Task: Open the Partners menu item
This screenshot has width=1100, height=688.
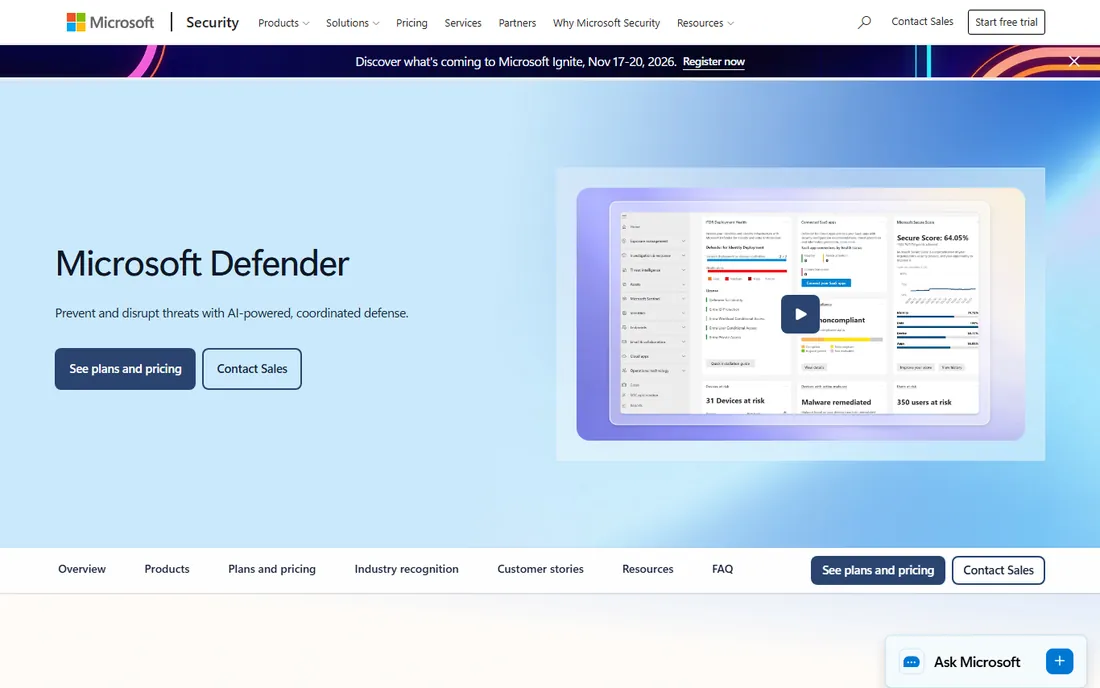Action: (x=517, y=23)
